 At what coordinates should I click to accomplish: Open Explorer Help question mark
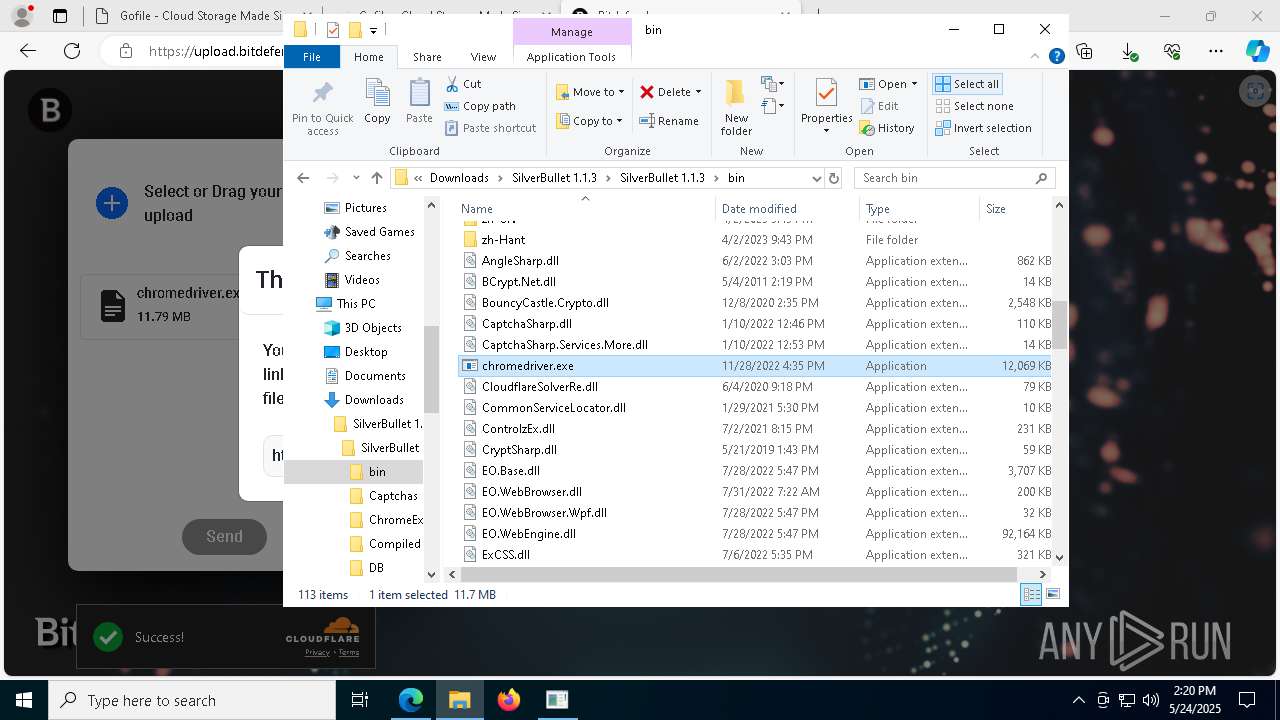(x=1056, y=57)
